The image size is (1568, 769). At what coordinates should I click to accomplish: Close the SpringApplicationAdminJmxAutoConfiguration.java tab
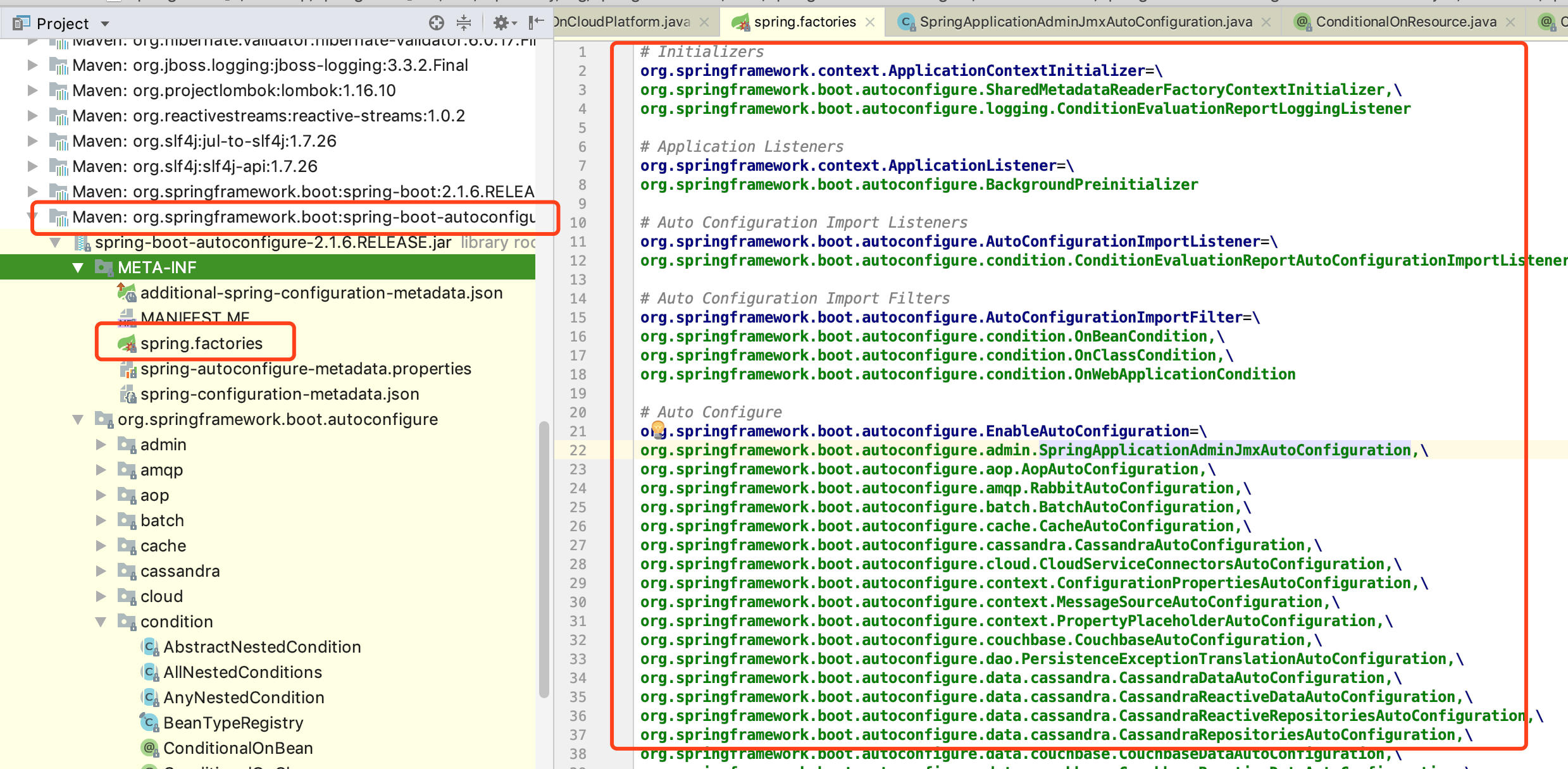point(1266,22)
